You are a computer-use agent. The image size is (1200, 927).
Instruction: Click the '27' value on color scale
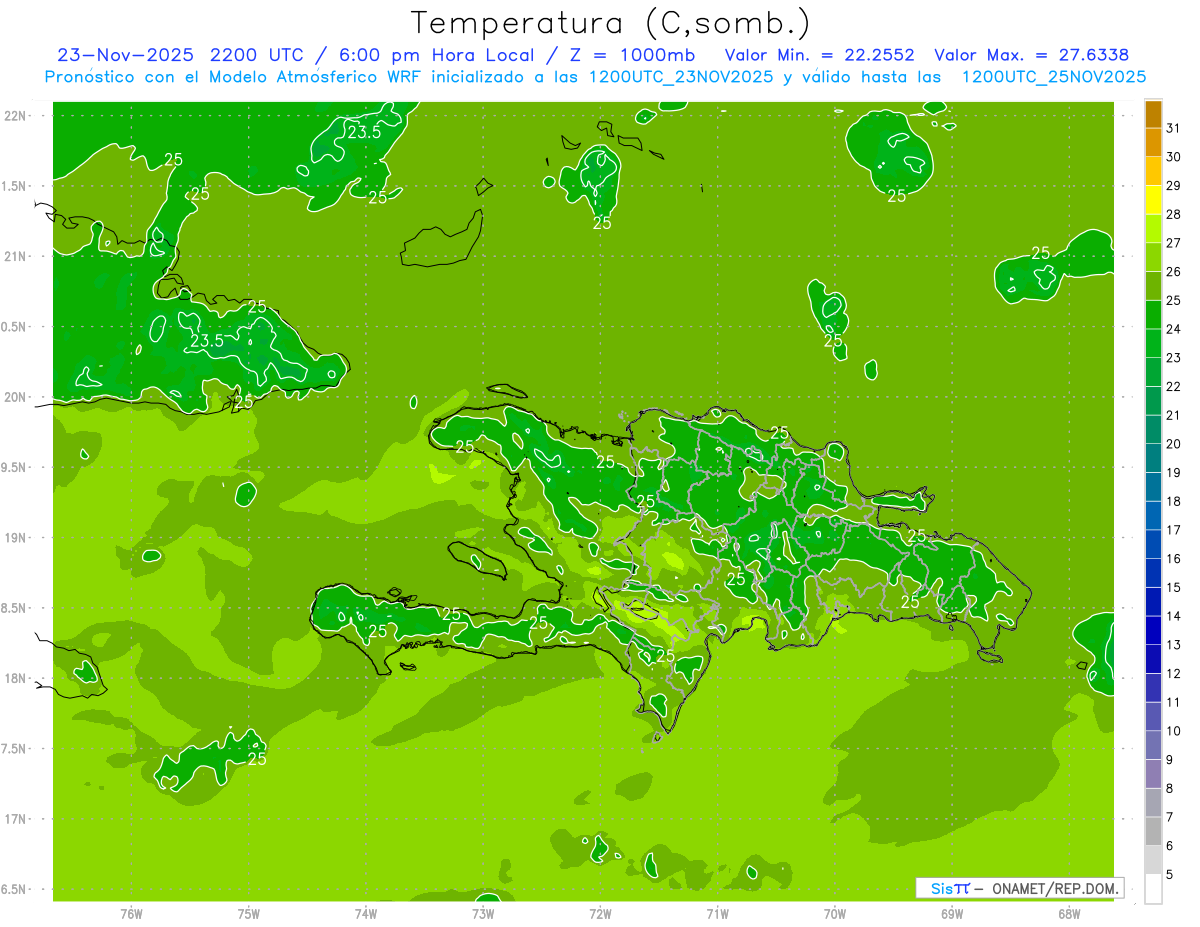1174,243
